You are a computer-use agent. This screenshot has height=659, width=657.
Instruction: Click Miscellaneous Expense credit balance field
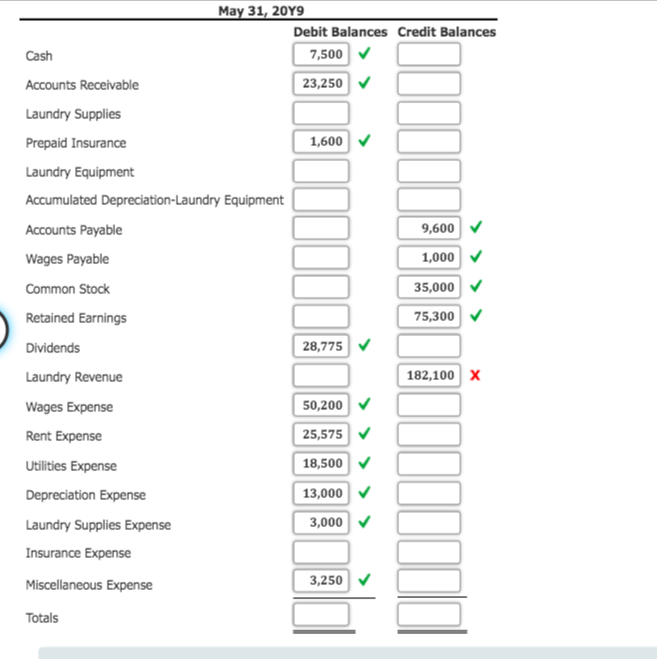click(x=429, y=580)
